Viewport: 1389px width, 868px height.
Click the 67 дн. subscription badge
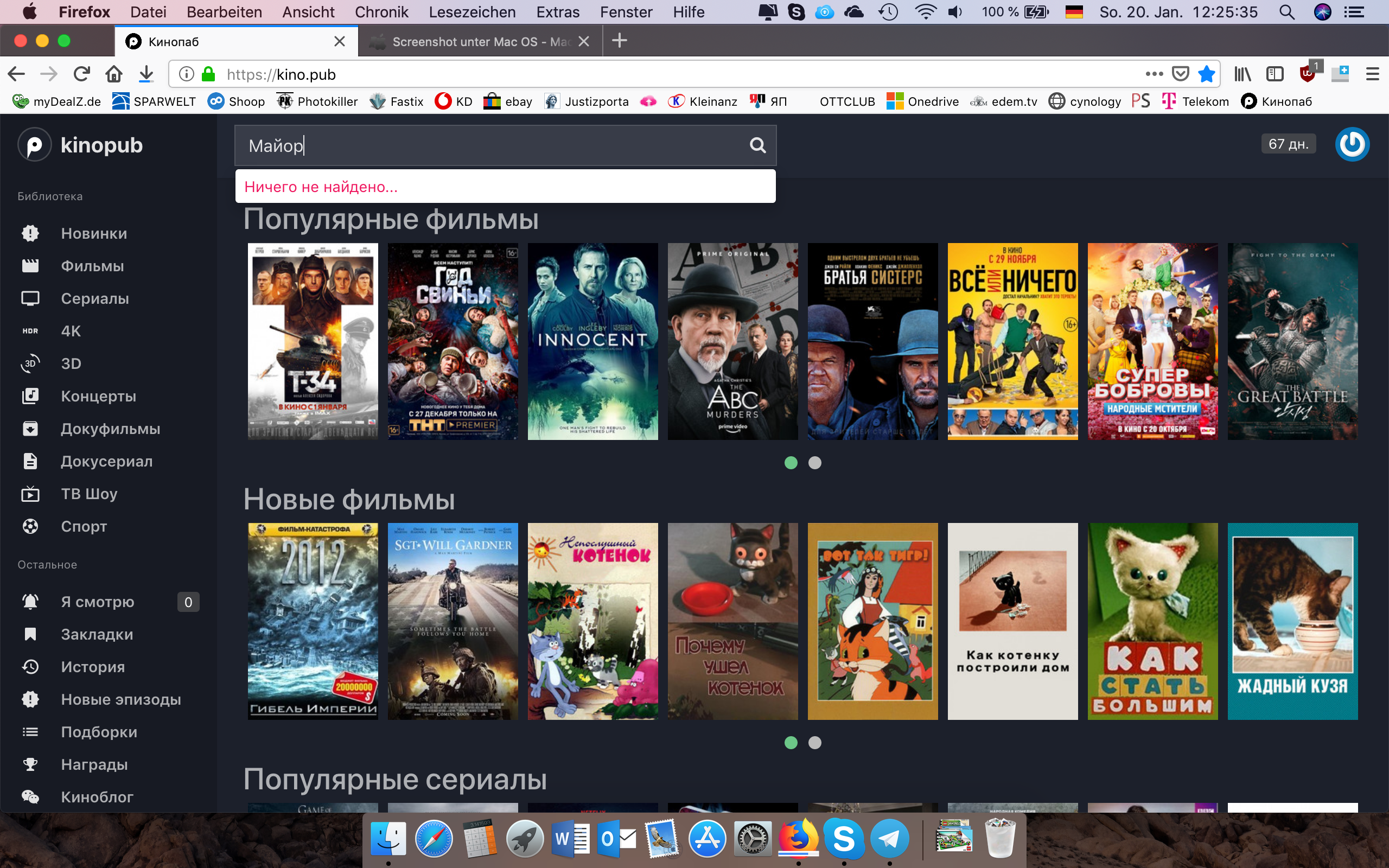click(1288, 144)
